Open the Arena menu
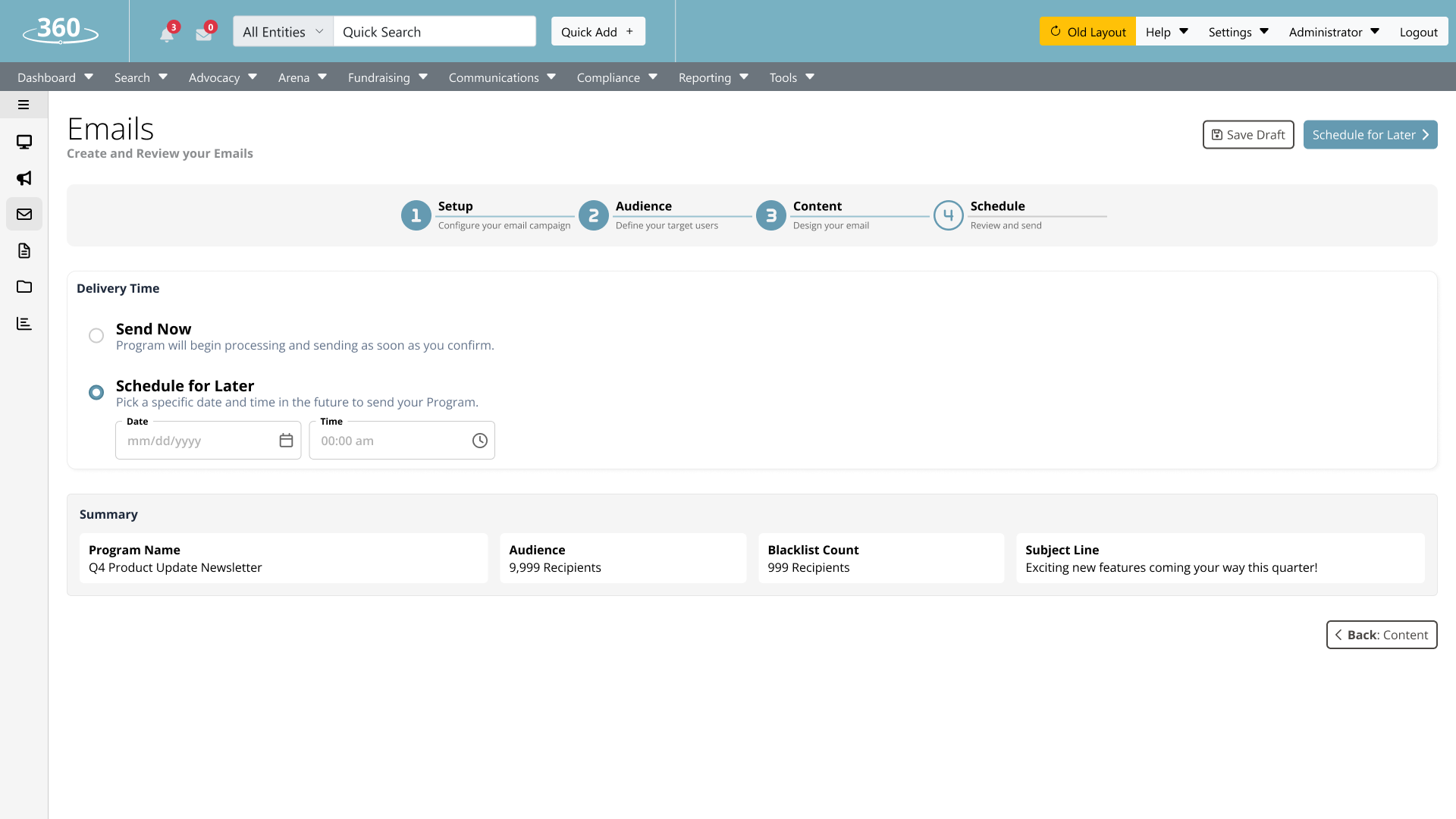1456x819 pixels. (303, 77)
